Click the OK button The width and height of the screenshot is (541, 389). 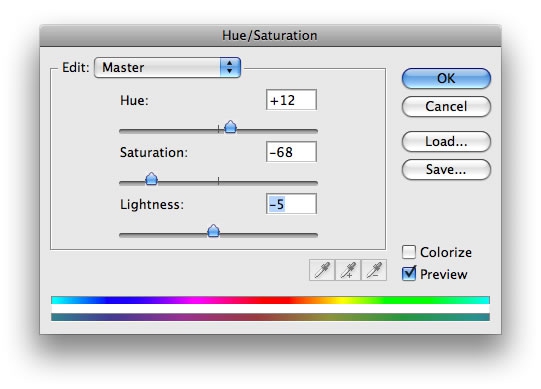(446, 78)
